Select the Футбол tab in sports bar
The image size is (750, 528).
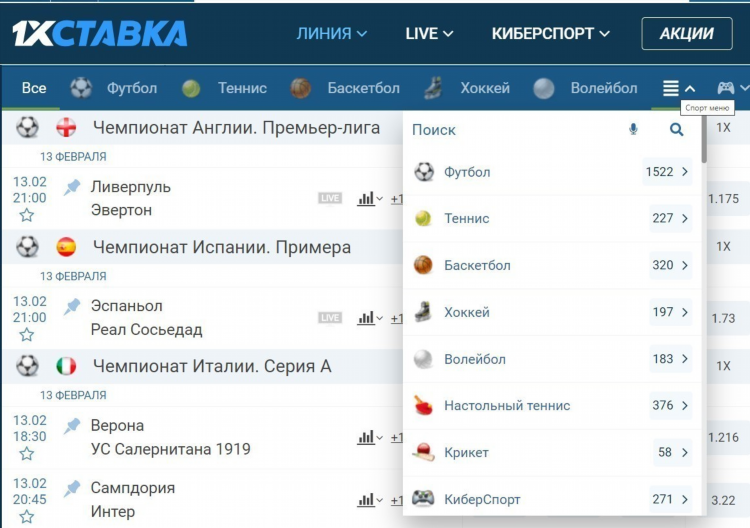pyautogui.click(x=114, y=88)
